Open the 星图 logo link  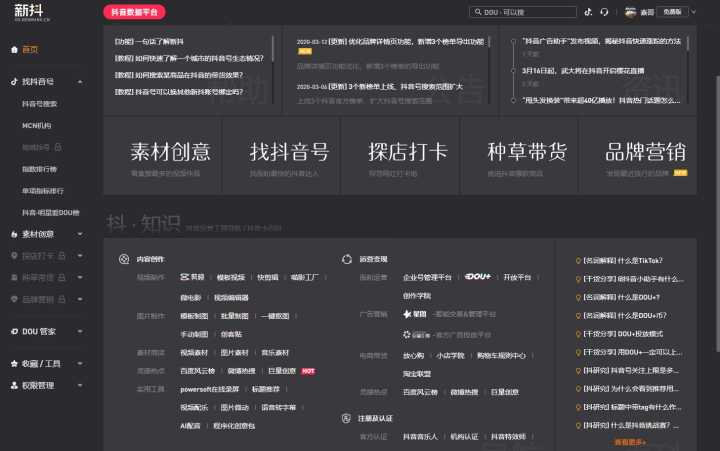(415, 314)
